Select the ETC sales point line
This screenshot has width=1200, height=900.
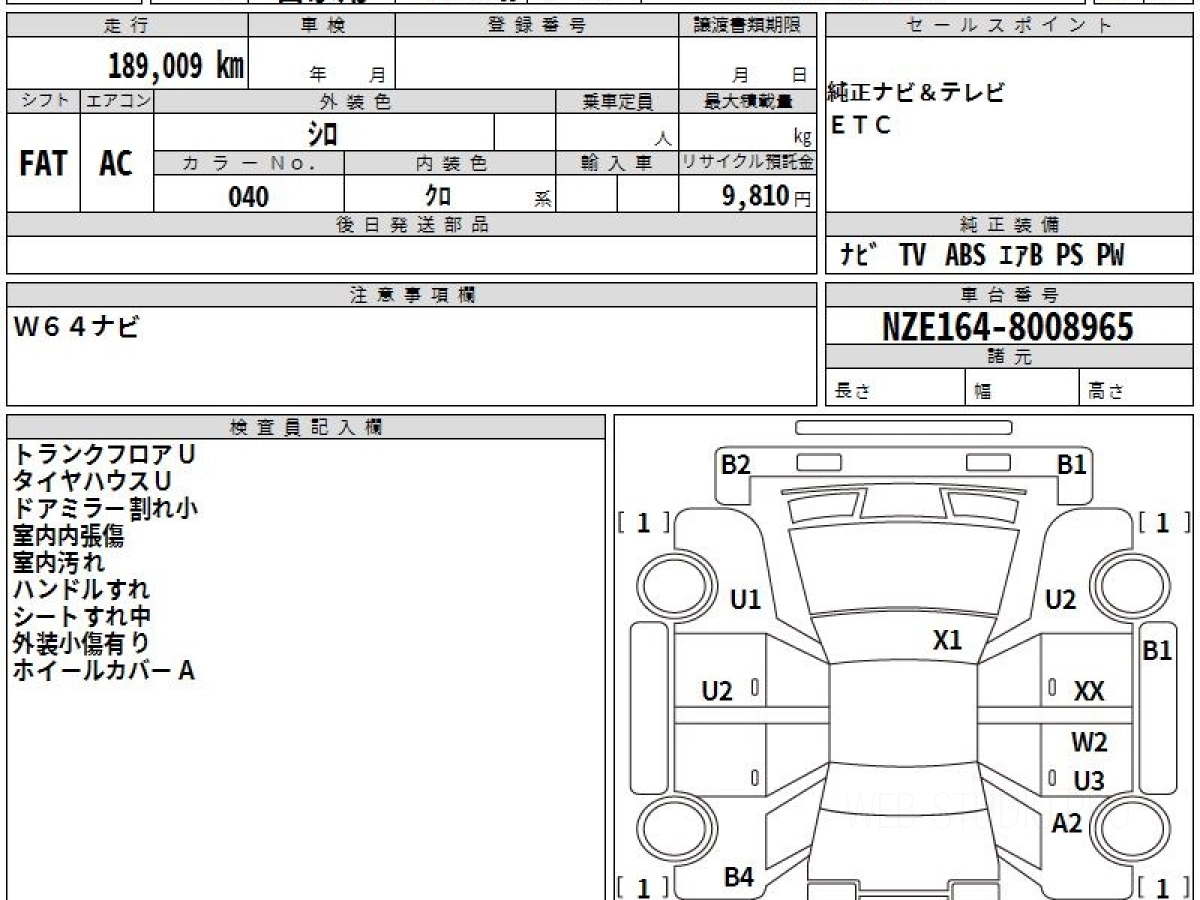click(x=861, y=126)
